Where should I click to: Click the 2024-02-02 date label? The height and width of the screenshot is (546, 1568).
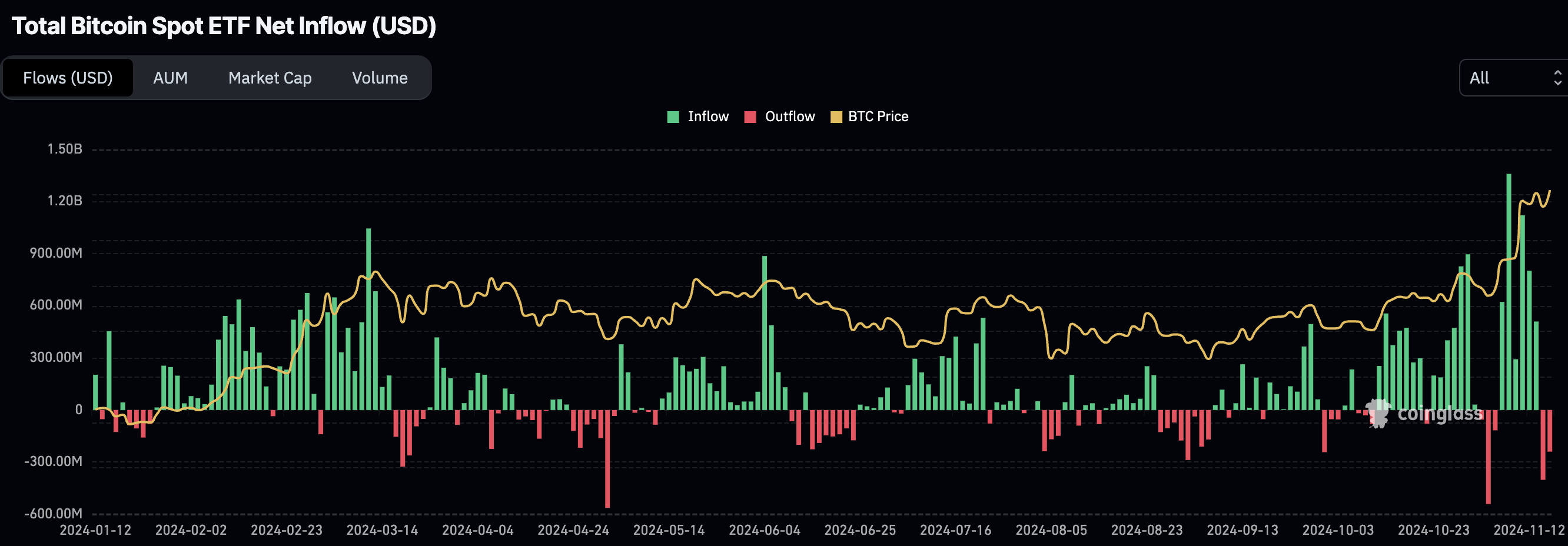coord(191,530)
